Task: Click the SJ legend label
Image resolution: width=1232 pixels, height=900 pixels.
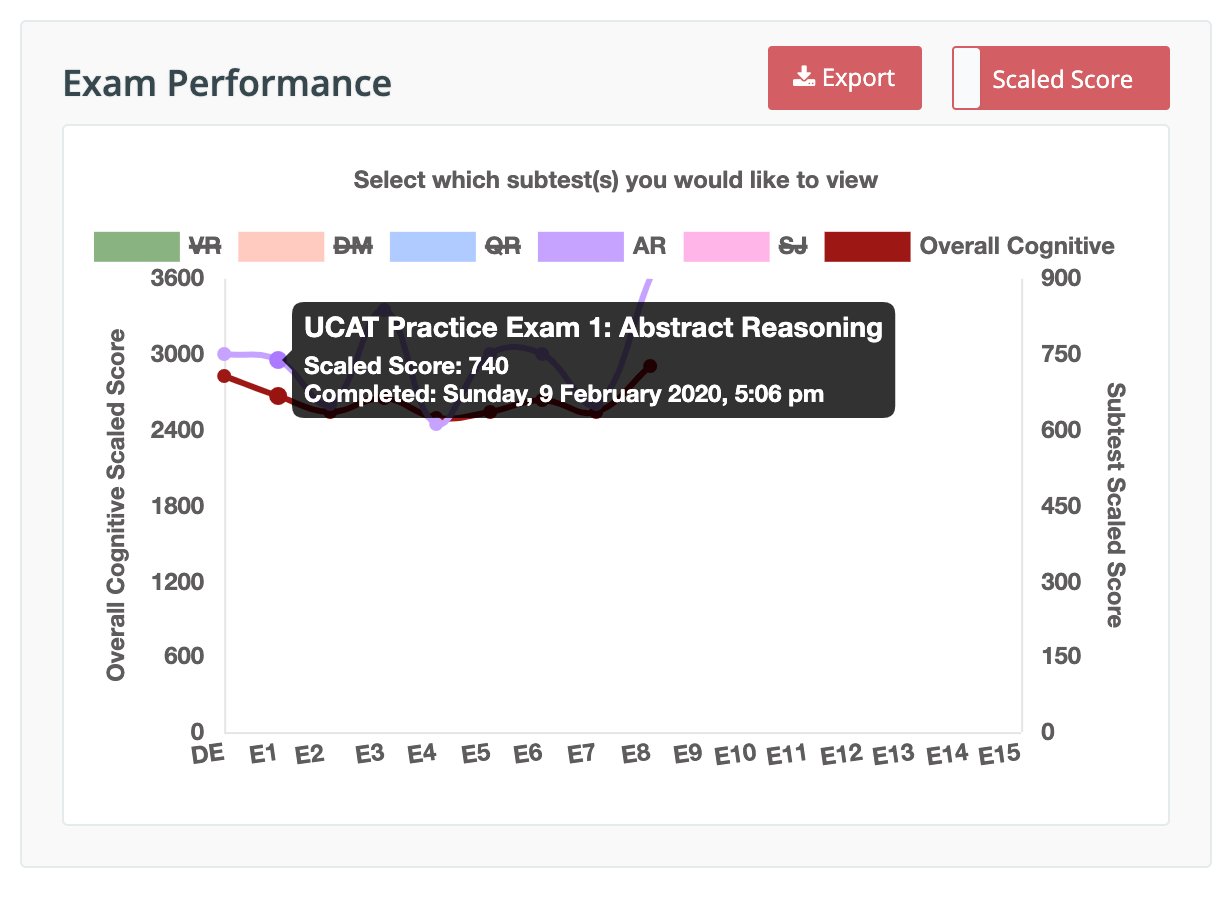Action: 793,246
